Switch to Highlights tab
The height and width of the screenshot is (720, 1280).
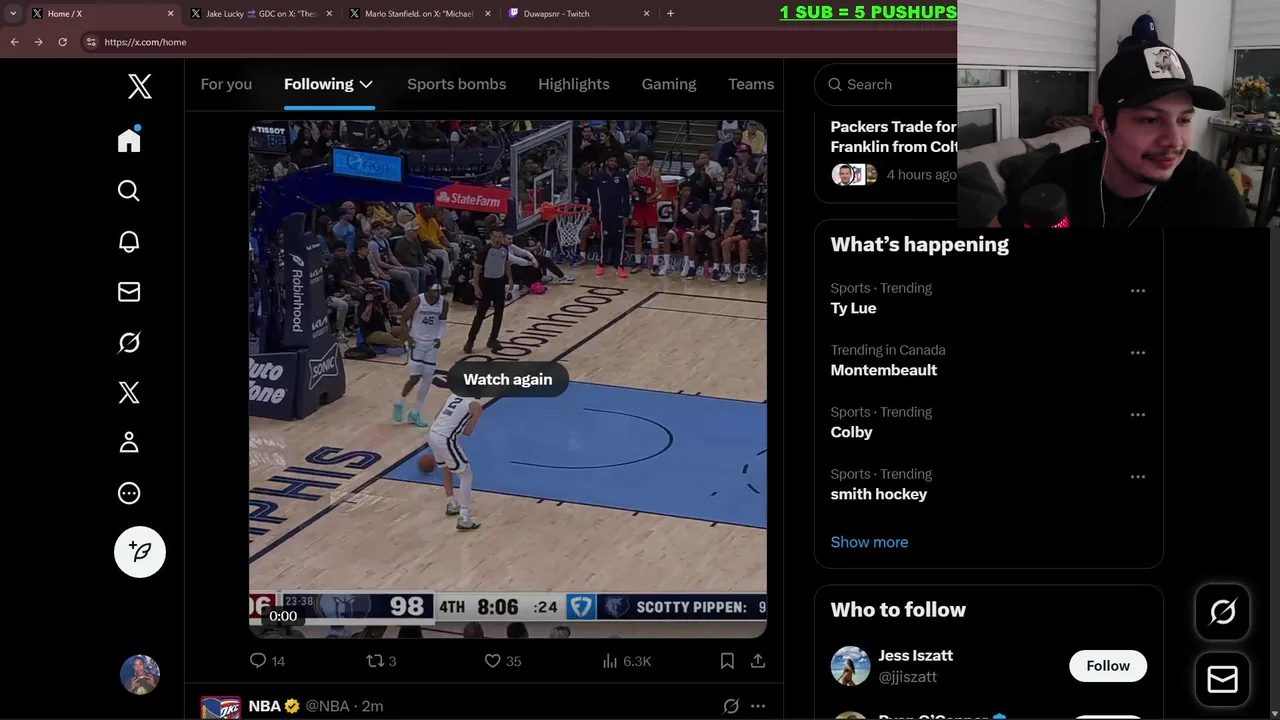pos(573,84)
